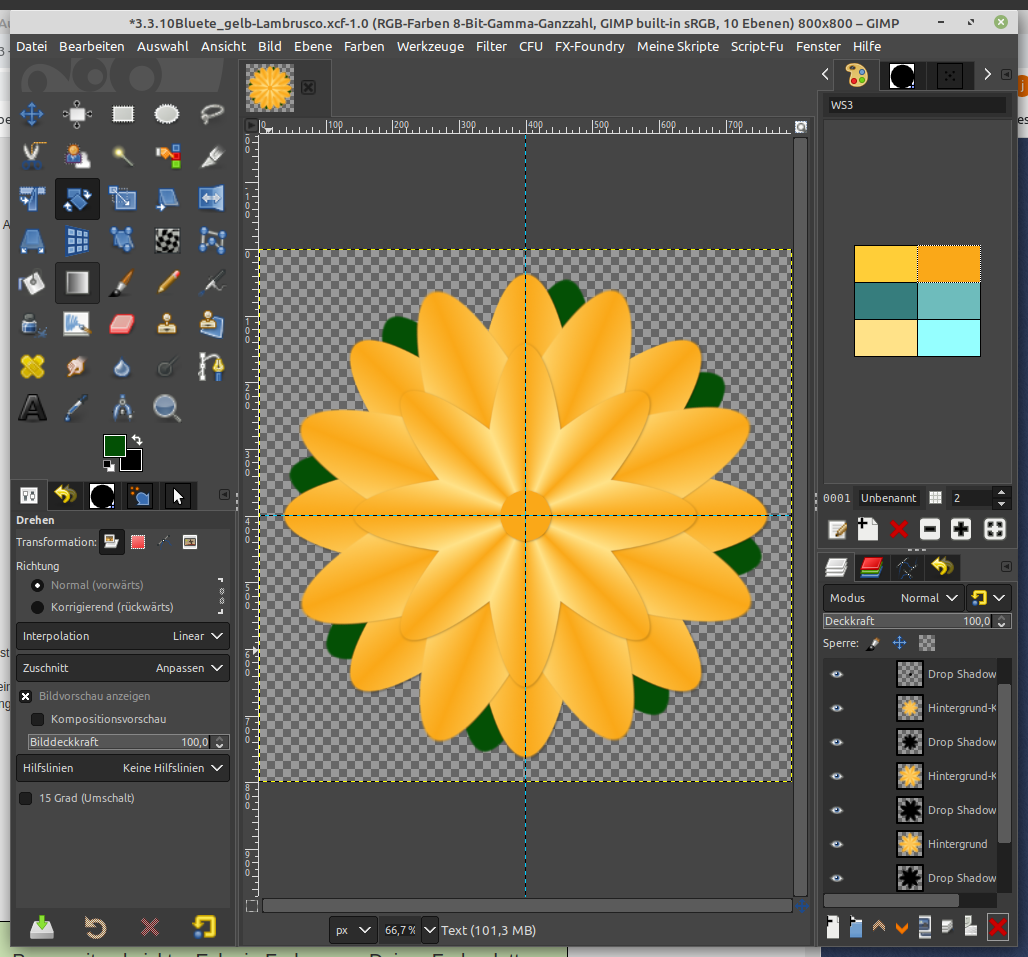This screenshot has height=957, width=1028.
Task: Choose the Paths pen tool
Action: point(212,366)
